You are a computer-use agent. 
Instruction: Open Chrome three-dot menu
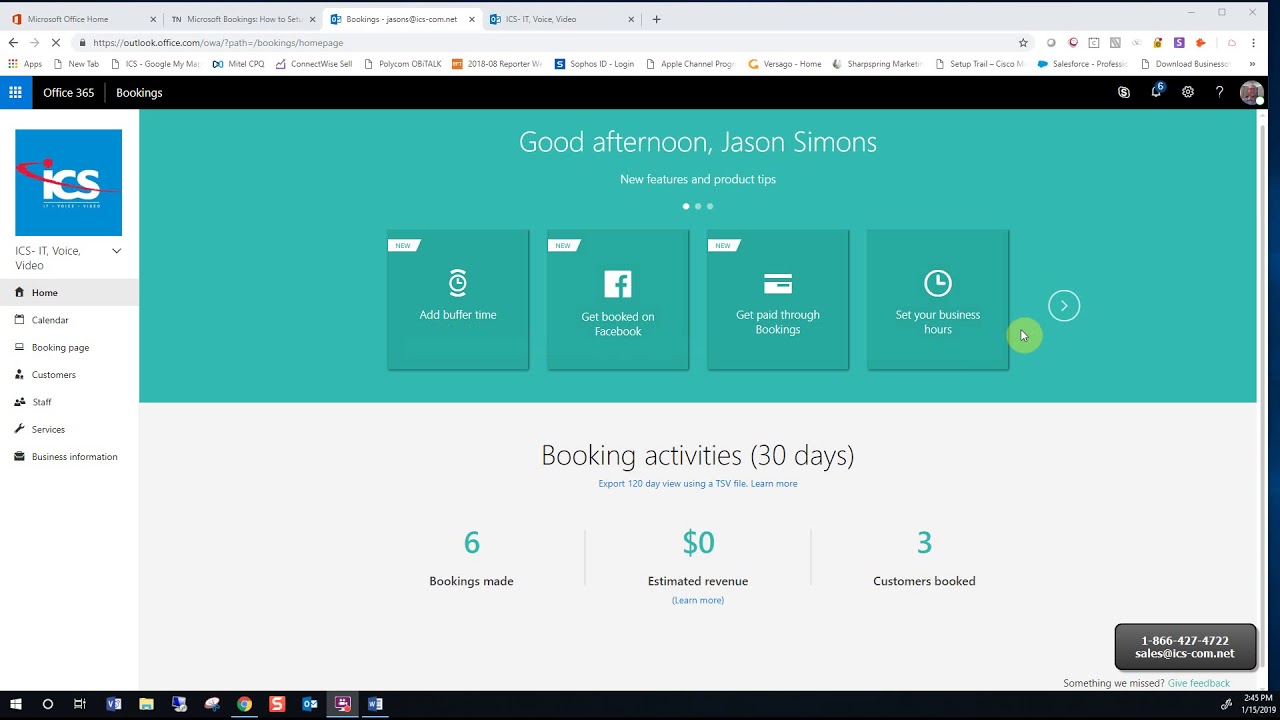click(1253, 43)
